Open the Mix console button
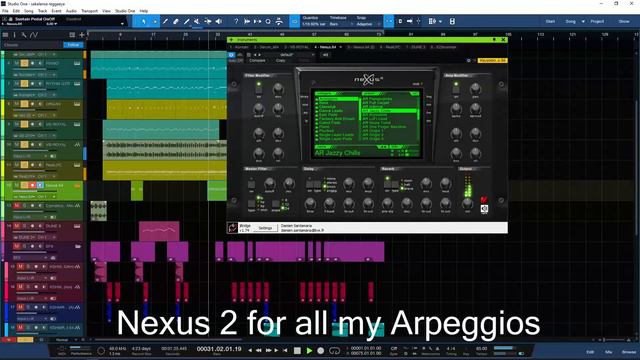The height and width of the screenshot is (360, 640). coord(609,352)
